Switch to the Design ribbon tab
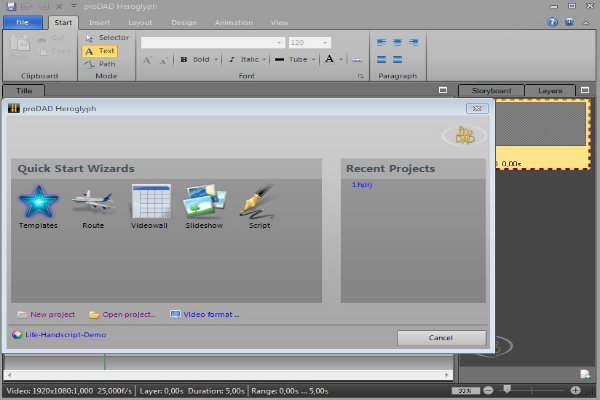The width and height of the screenshot is (600, 400). (x=184, y=23)
